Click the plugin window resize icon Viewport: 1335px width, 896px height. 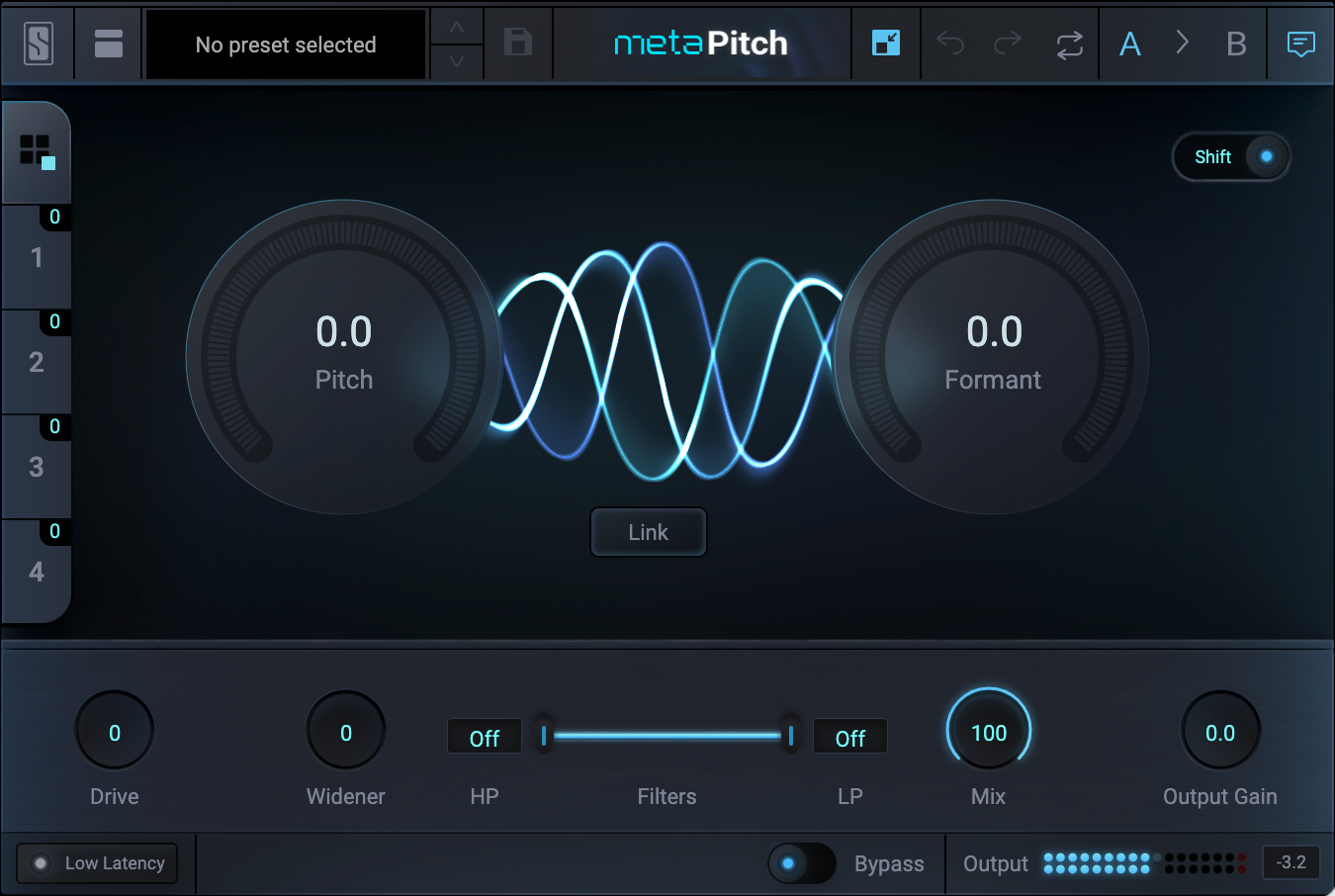[x=886, y=43]
